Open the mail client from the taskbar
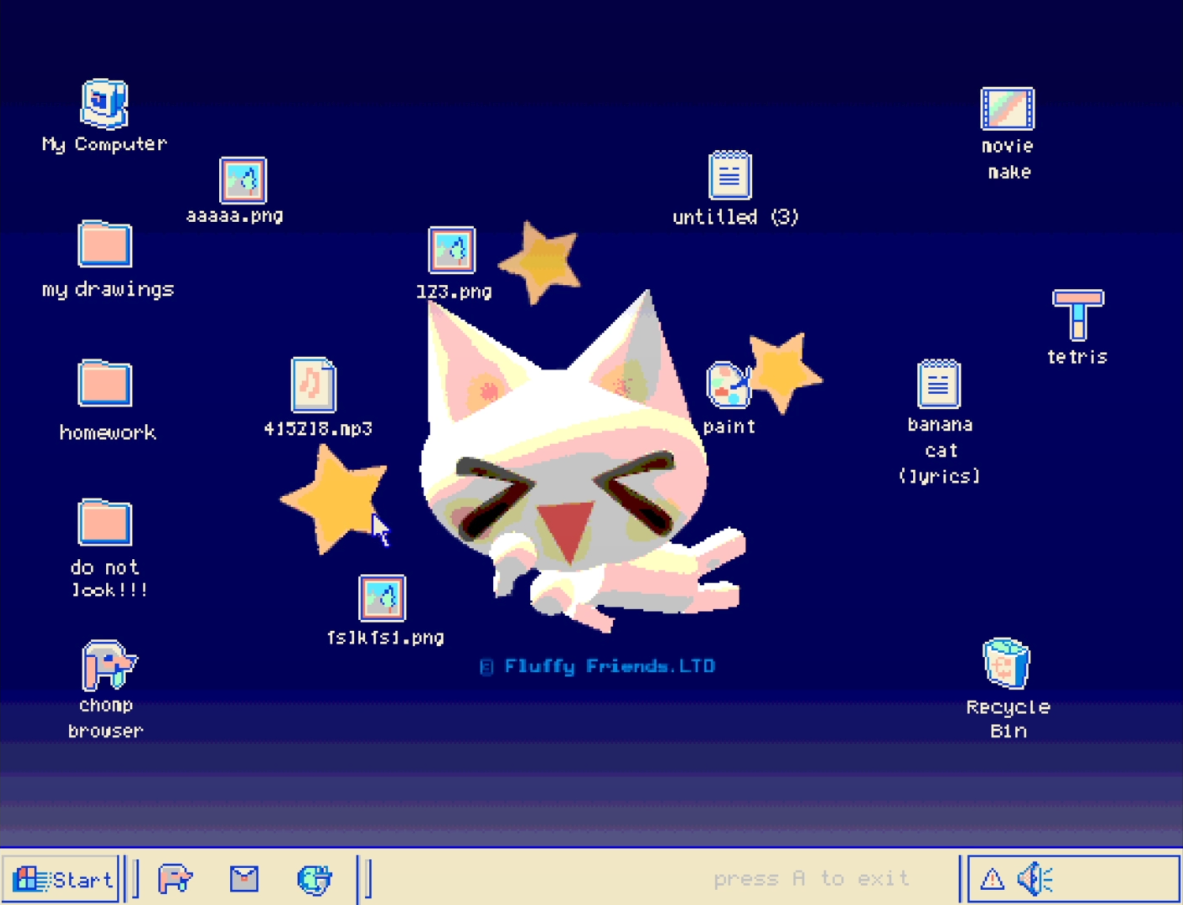This screenshot has height=905, width=1183. pyautogui.click(x=243, y=879)
